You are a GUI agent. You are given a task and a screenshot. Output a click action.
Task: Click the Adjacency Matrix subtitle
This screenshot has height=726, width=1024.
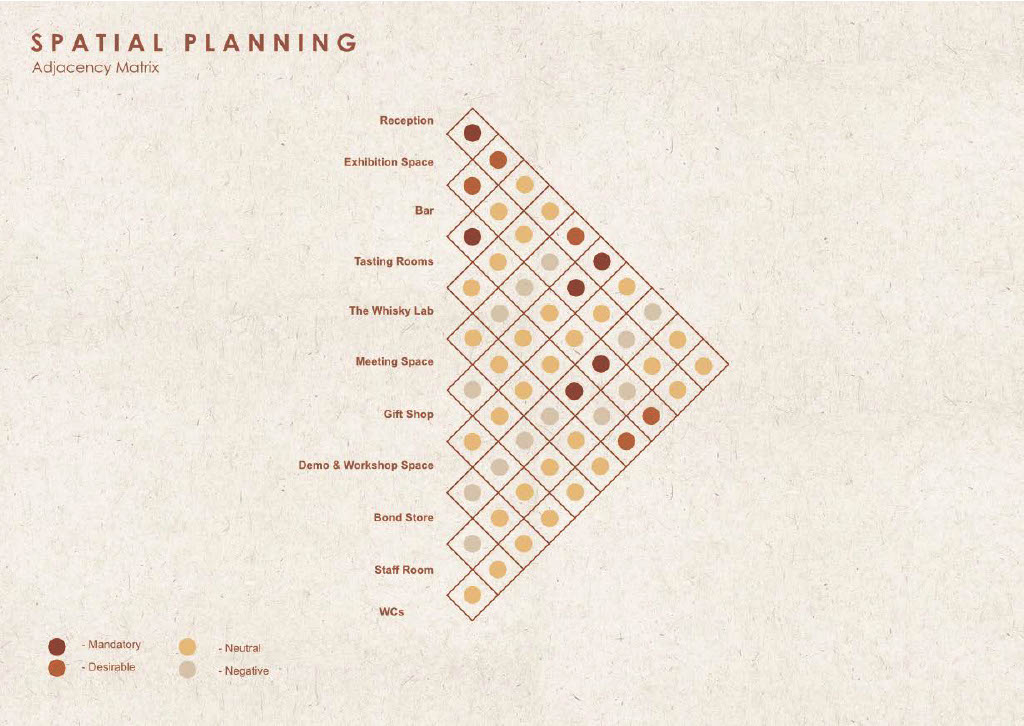(x=95, y=67)
